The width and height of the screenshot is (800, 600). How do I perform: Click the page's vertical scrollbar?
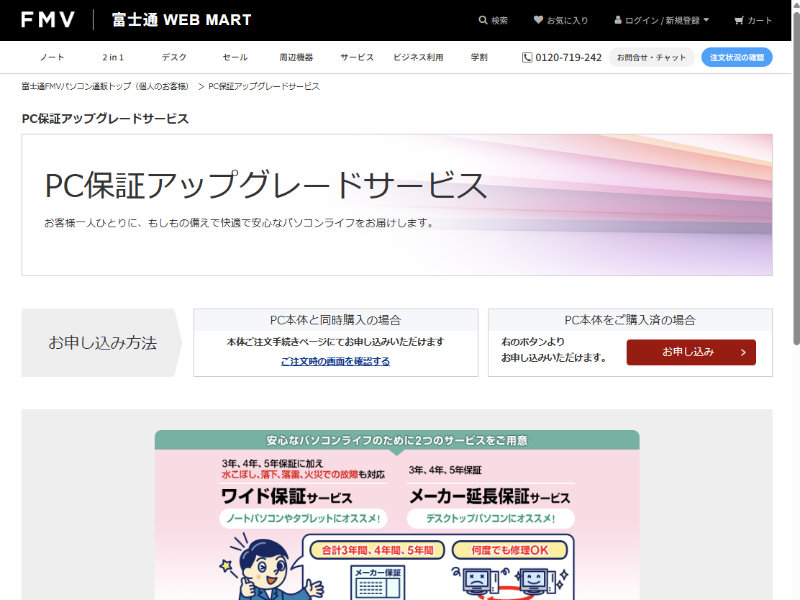[x=795, y=200]
